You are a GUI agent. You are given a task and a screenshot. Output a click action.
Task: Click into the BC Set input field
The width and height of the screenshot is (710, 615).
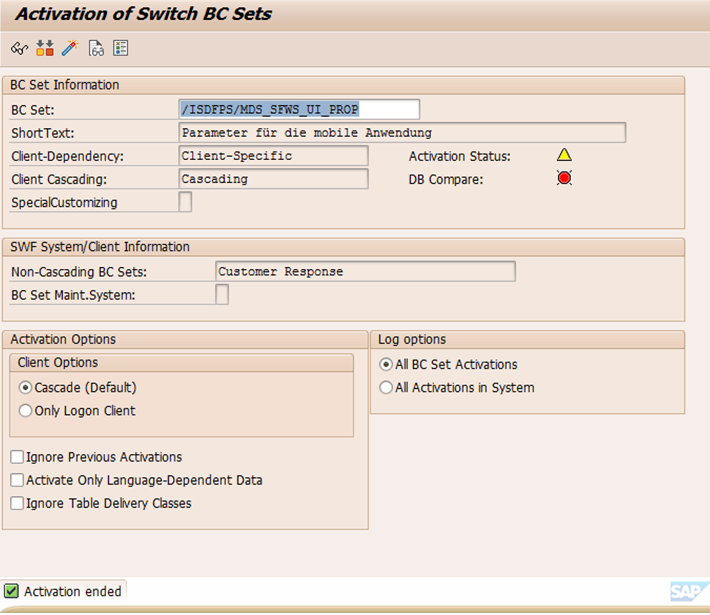point(299,110)
